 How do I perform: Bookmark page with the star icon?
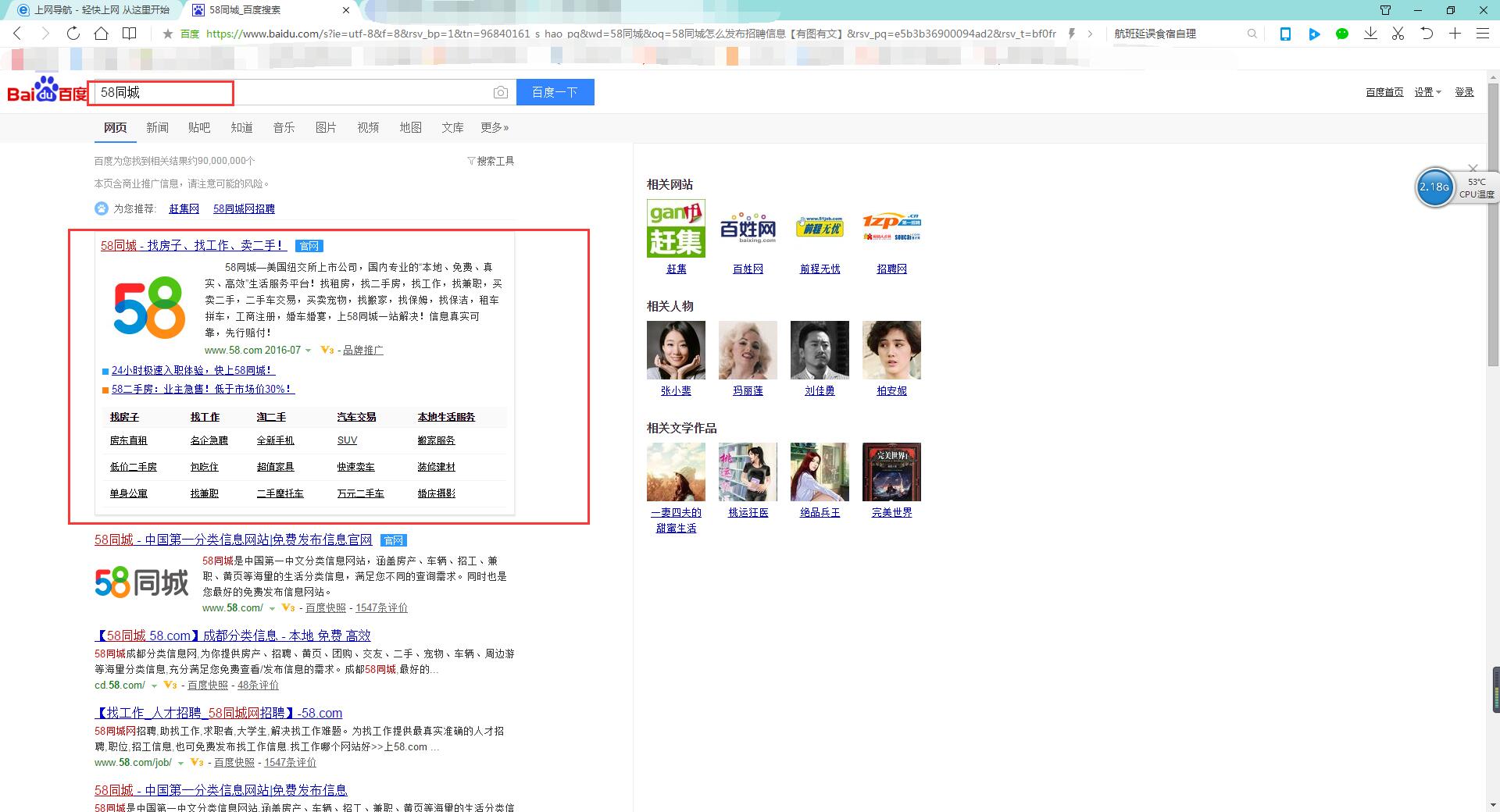click(x=167, y=34)
